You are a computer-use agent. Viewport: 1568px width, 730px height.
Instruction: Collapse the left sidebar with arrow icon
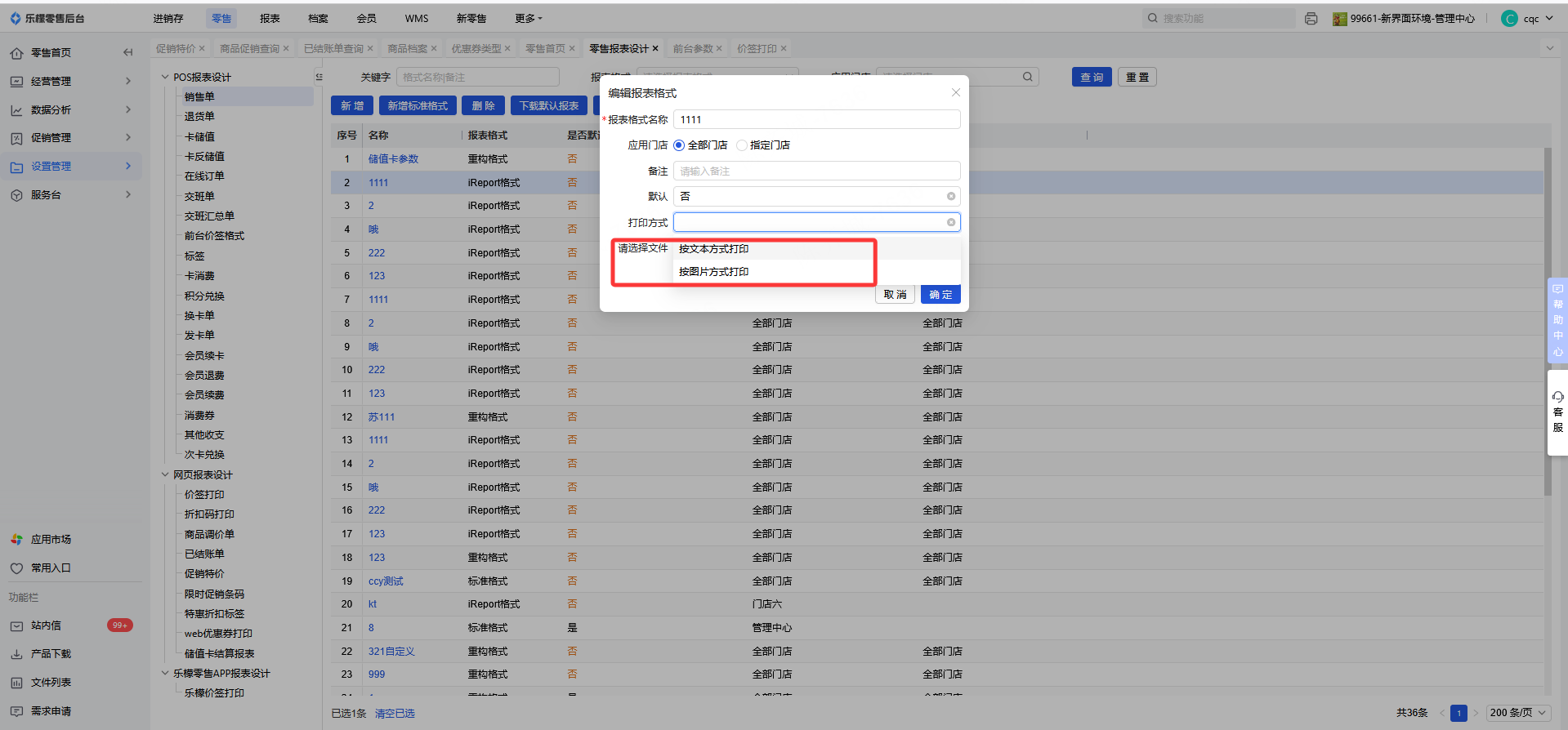click(127, 52)
